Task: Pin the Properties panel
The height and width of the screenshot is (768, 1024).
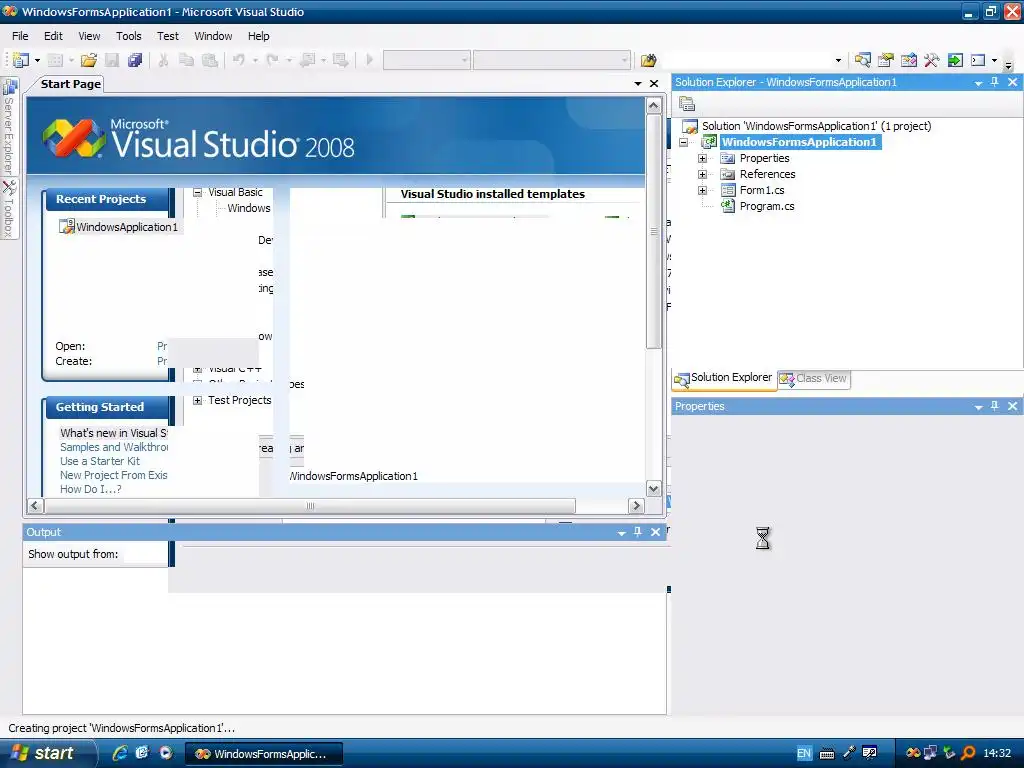Action: point(995,406)
